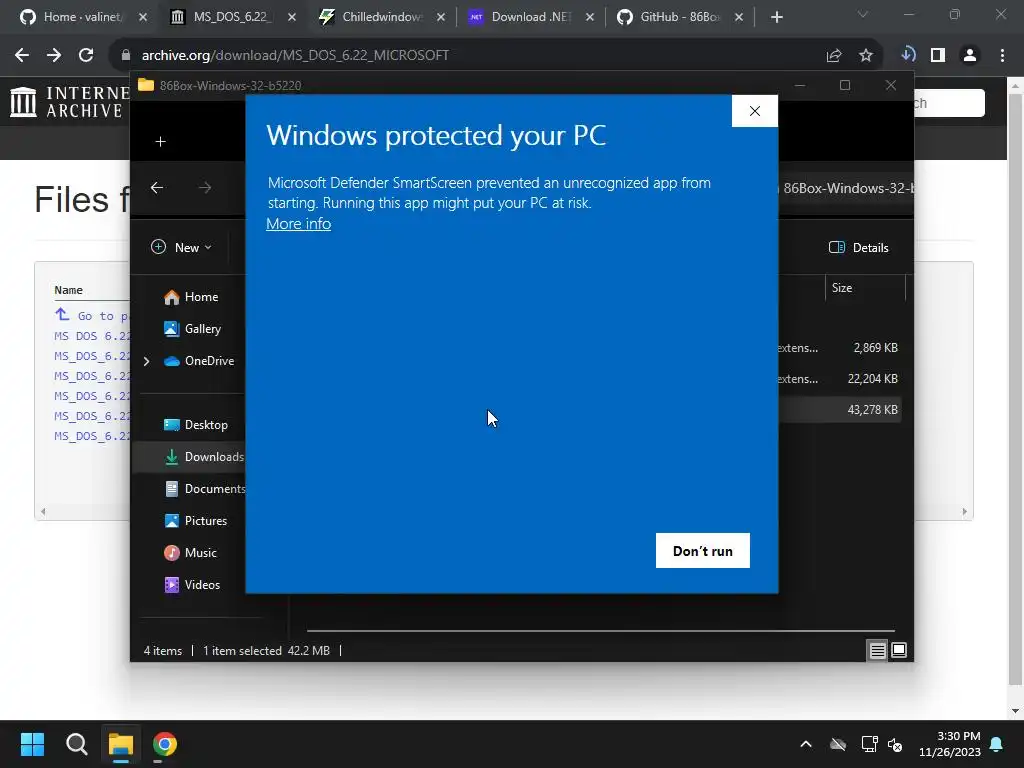Expand the OneDrive tree node
Image resolution: width=1024 pixels, height=768 pixels.
[146, 361]
